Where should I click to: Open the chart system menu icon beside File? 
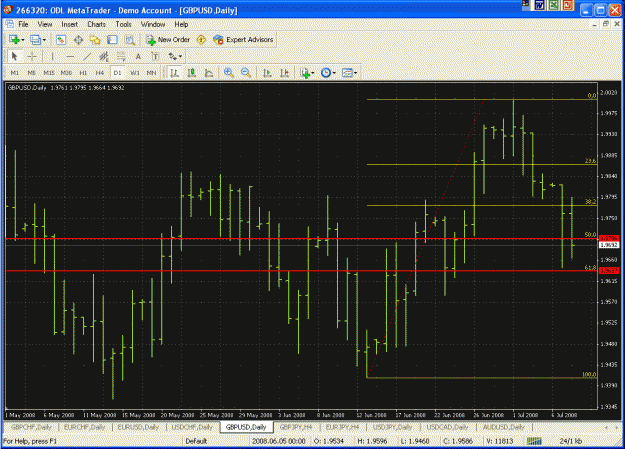tap(9, 24)
